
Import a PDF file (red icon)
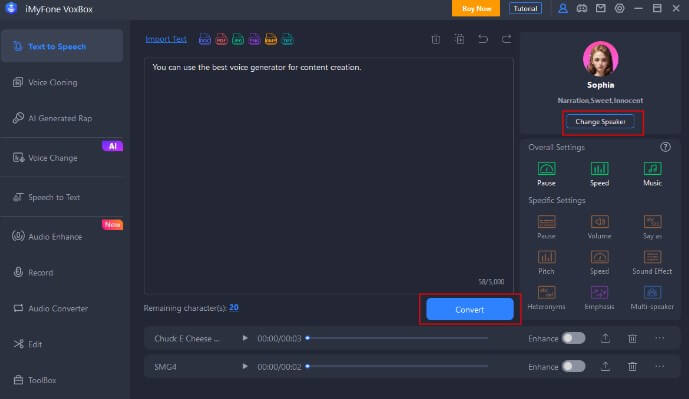(221, 40)
